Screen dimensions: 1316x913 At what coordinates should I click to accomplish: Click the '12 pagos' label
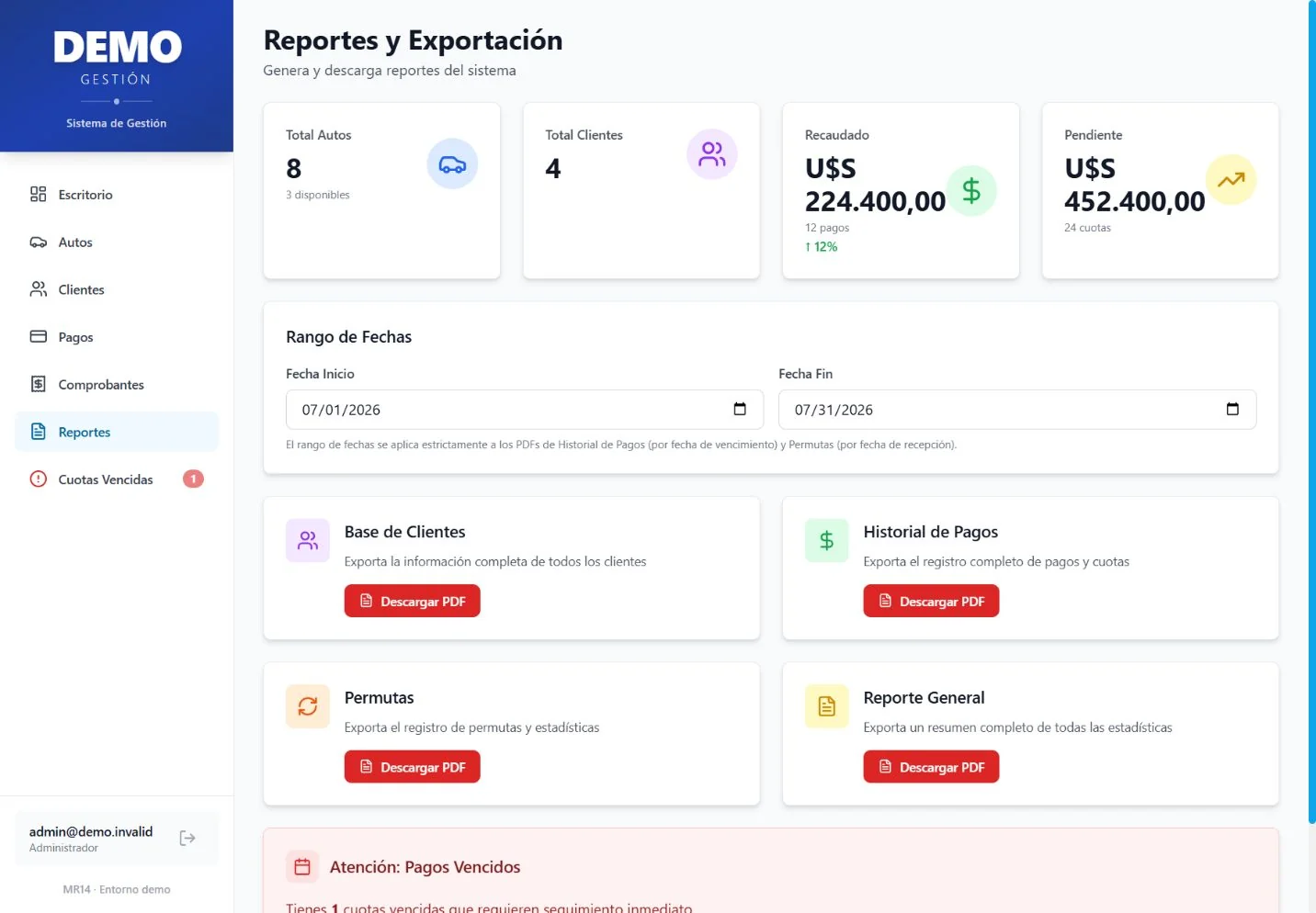(827, 228)
